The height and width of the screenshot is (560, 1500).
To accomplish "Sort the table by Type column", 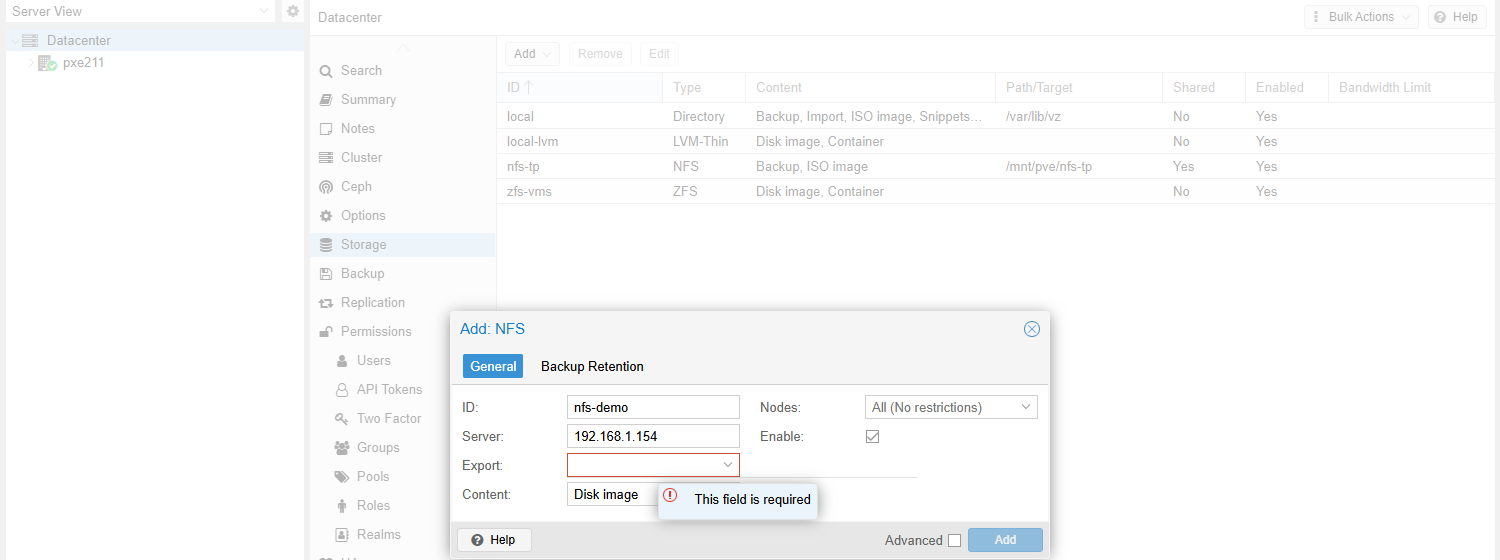I will click(704, 88).
